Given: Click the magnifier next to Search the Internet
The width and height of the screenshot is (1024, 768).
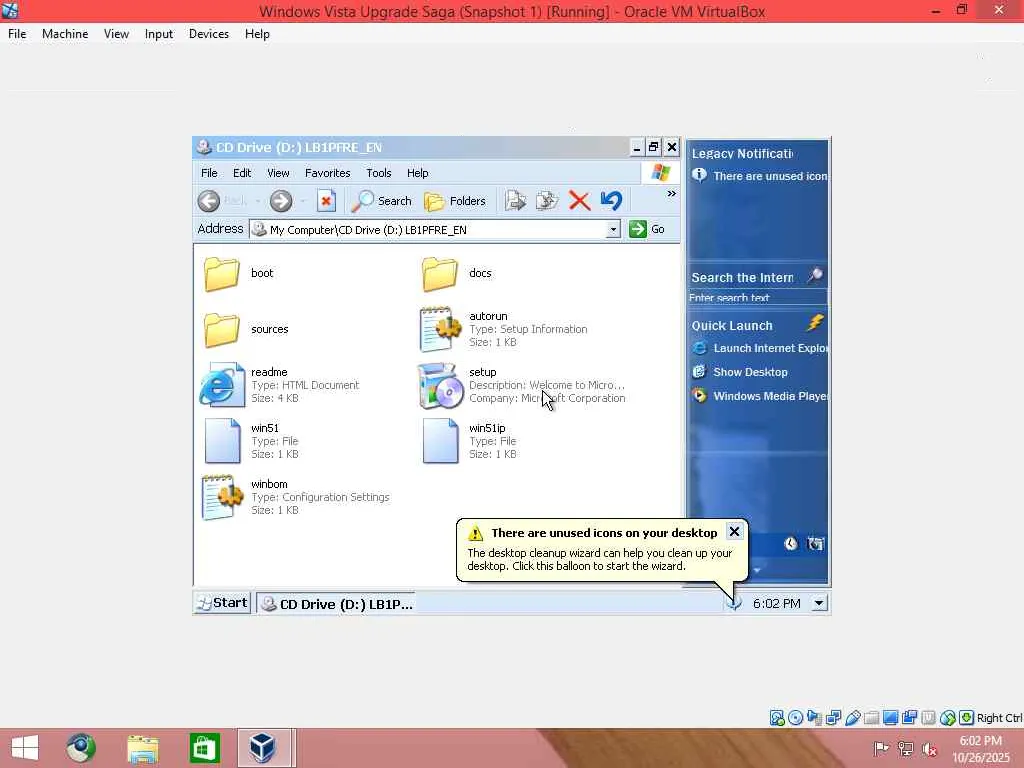Looking at the screenshot, I should 814,276.
